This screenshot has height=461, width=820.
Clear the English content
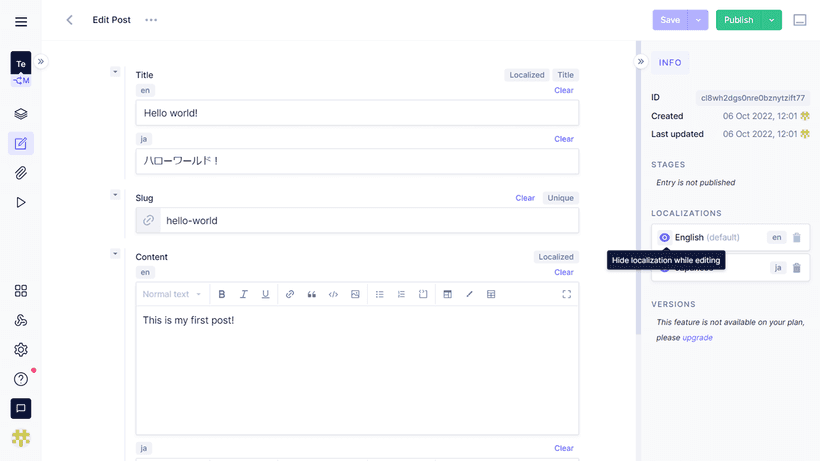coord(564,272)
